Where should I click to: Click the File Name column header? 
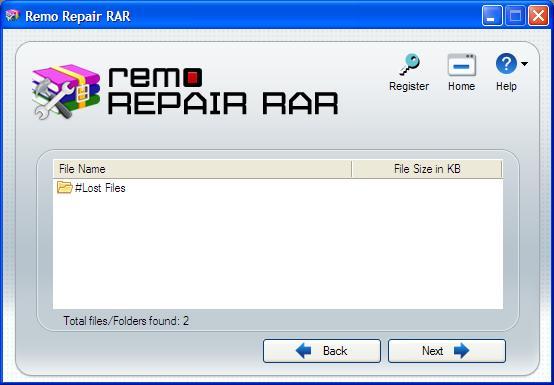tap(202, 169)
